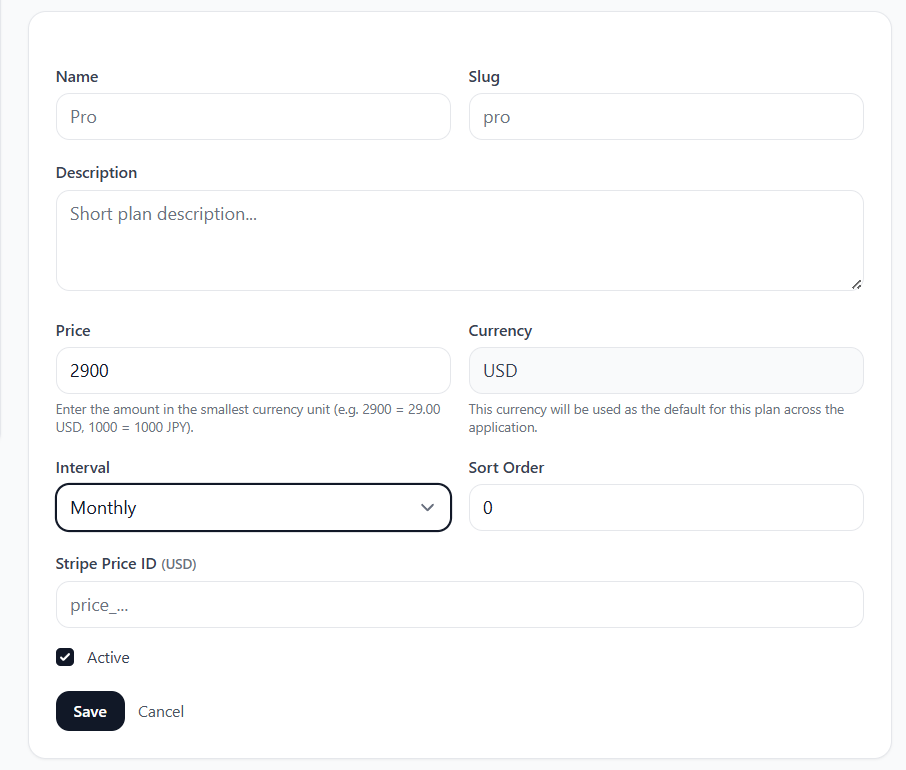Screen dimensions: 906x770
Task: Click the checkmark icon beside Active
Action: 64,657
